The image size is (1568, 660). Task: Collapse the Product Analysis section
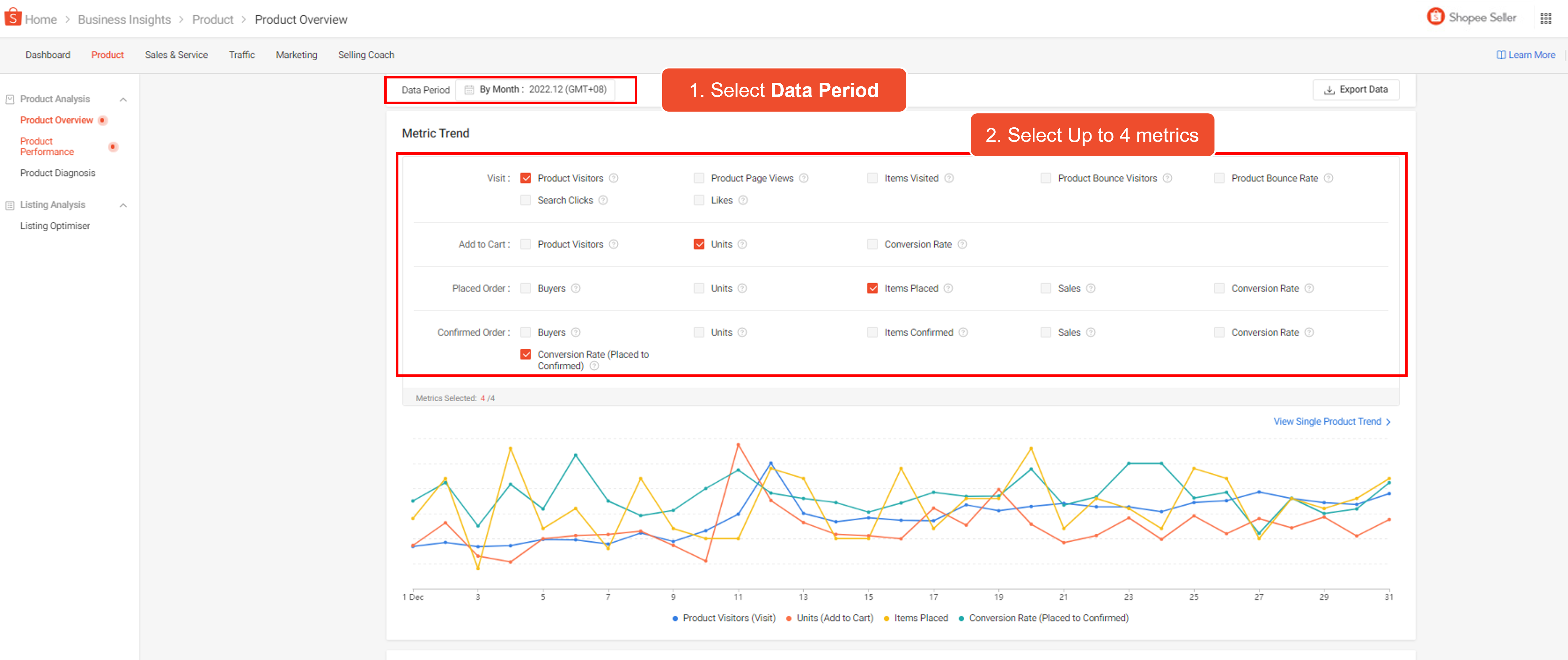pos(123,99)
